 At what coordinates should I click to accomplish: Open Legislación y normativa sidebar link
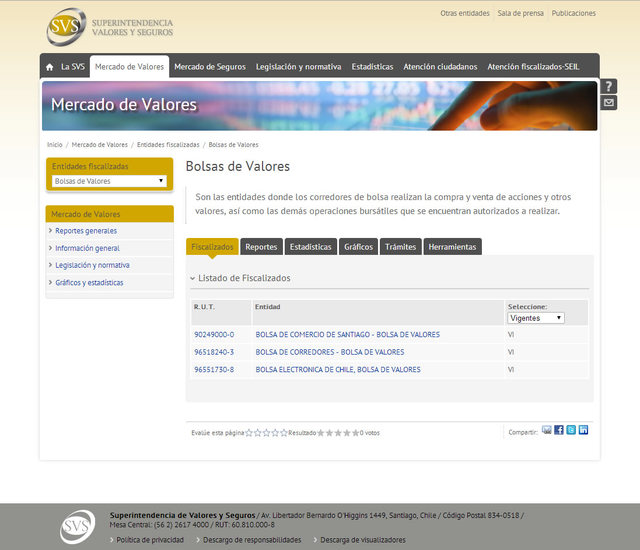pyautogui.click(x=92, y=265)
